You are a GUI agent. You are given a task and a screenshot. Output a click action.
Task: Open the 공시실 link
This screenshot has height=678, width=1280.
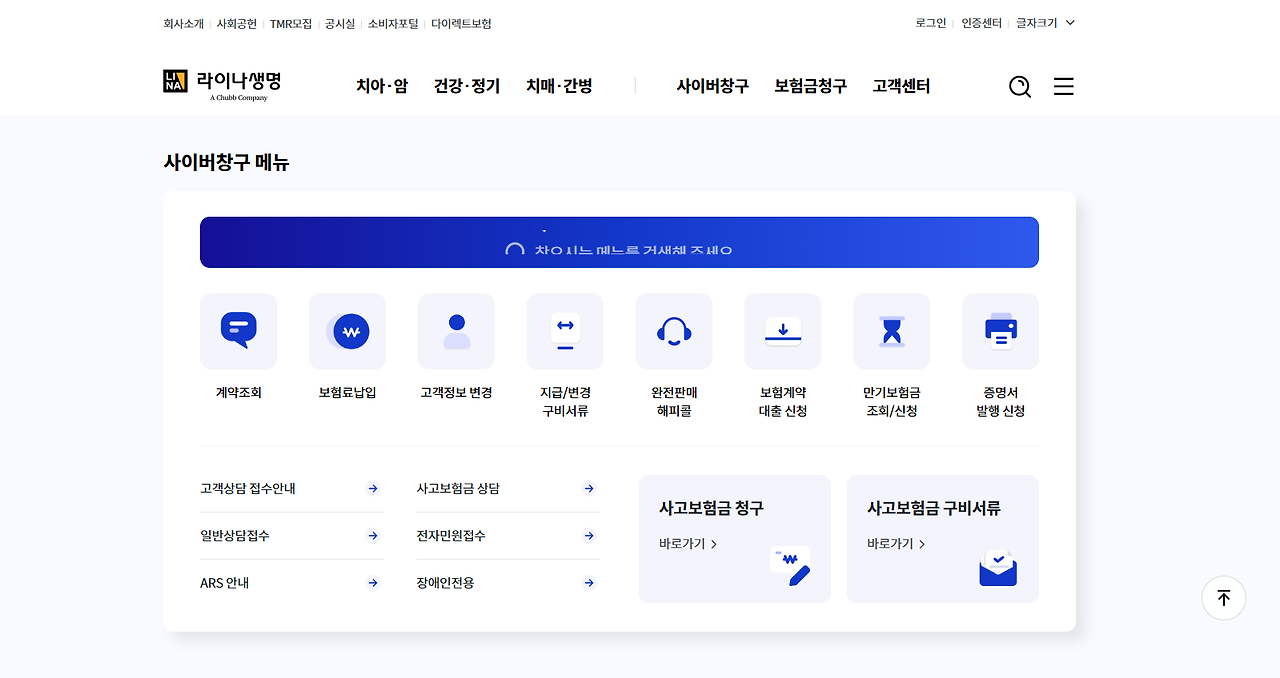coord(340,23)
